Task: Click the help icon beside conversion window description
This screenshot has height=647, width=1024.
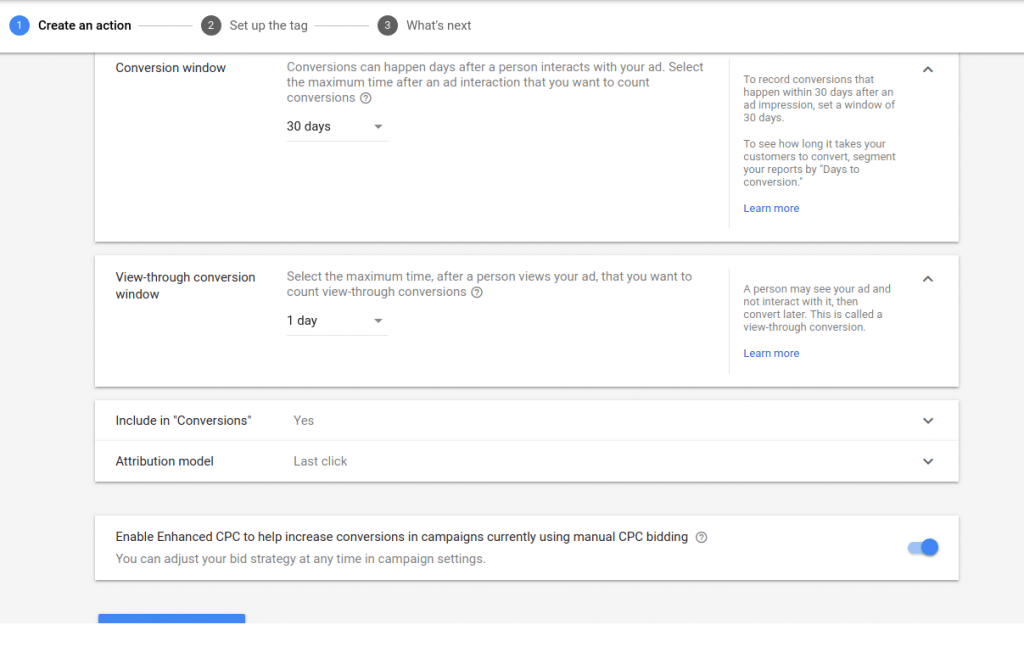Action: point(366,98)
